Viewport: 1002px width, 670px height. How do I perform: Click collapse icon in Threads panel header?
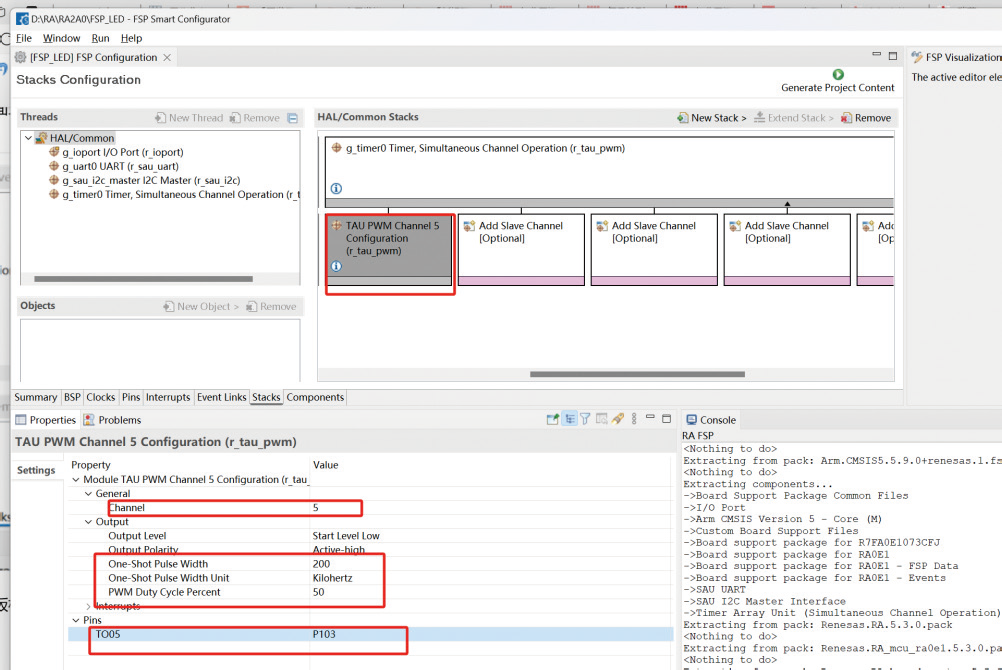pos(292,118)
